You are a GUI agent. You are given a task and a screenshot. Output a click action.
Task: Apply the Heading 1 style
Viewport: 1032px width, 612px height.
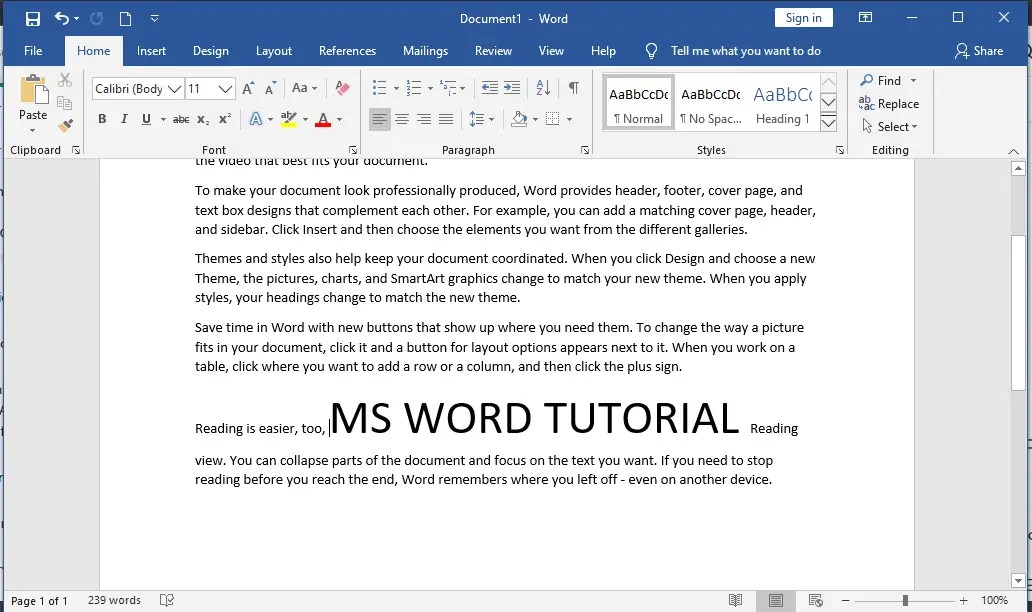pyautogui.click(x=783, y=103)
